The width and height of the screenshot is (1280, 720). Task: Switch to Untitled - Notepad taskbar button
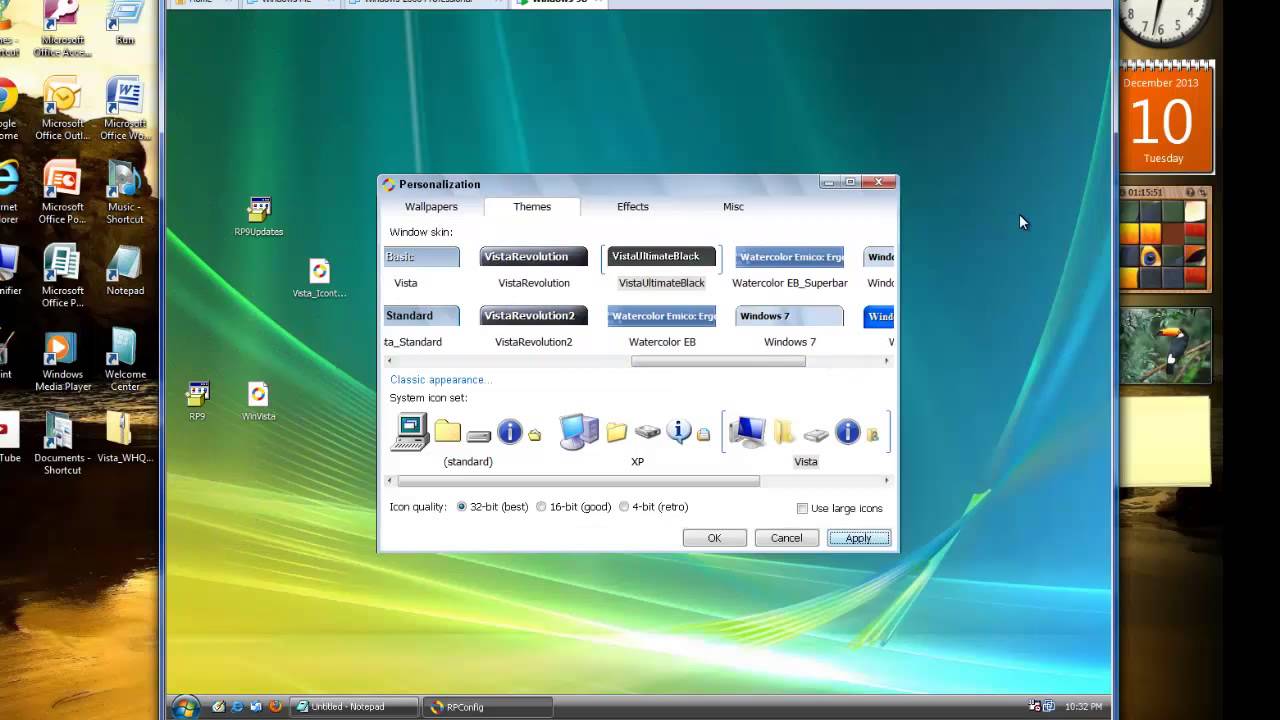(353, 707)
